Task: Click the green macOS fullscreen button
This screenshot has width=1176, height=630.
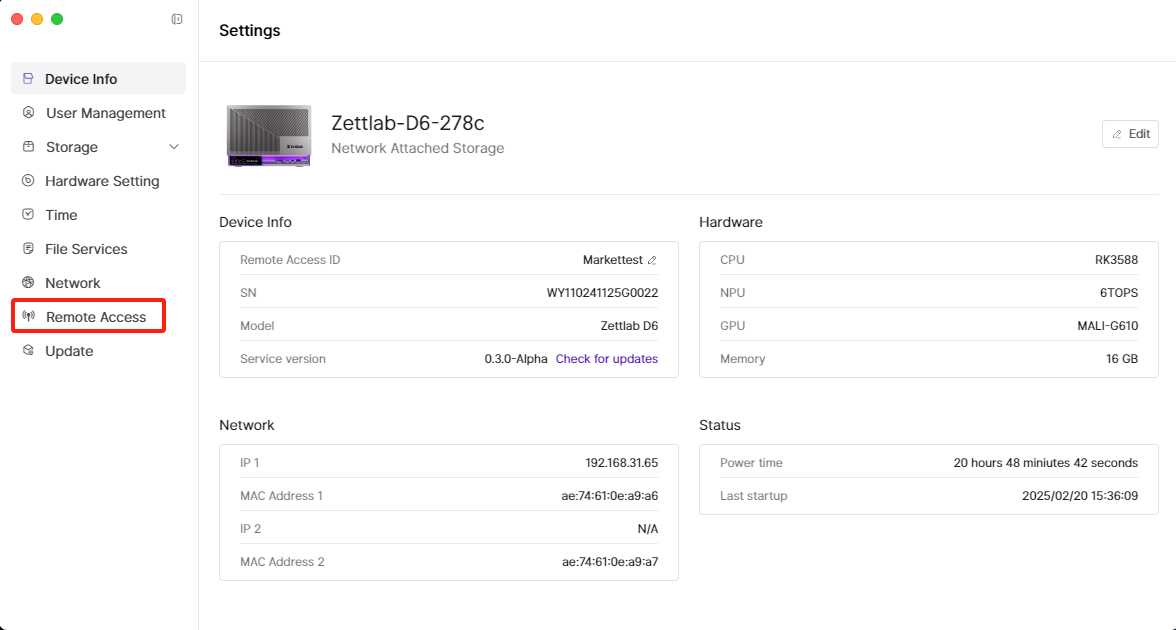Action: point(57,19)
